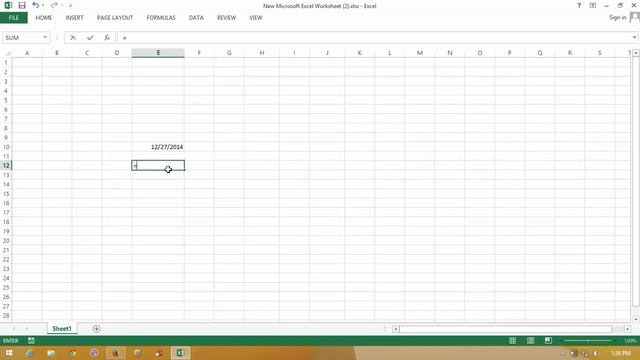640x360 pixels.
Task: Click the Undo arrow icon
Action: pyautogui.click(x=36, y=5)
